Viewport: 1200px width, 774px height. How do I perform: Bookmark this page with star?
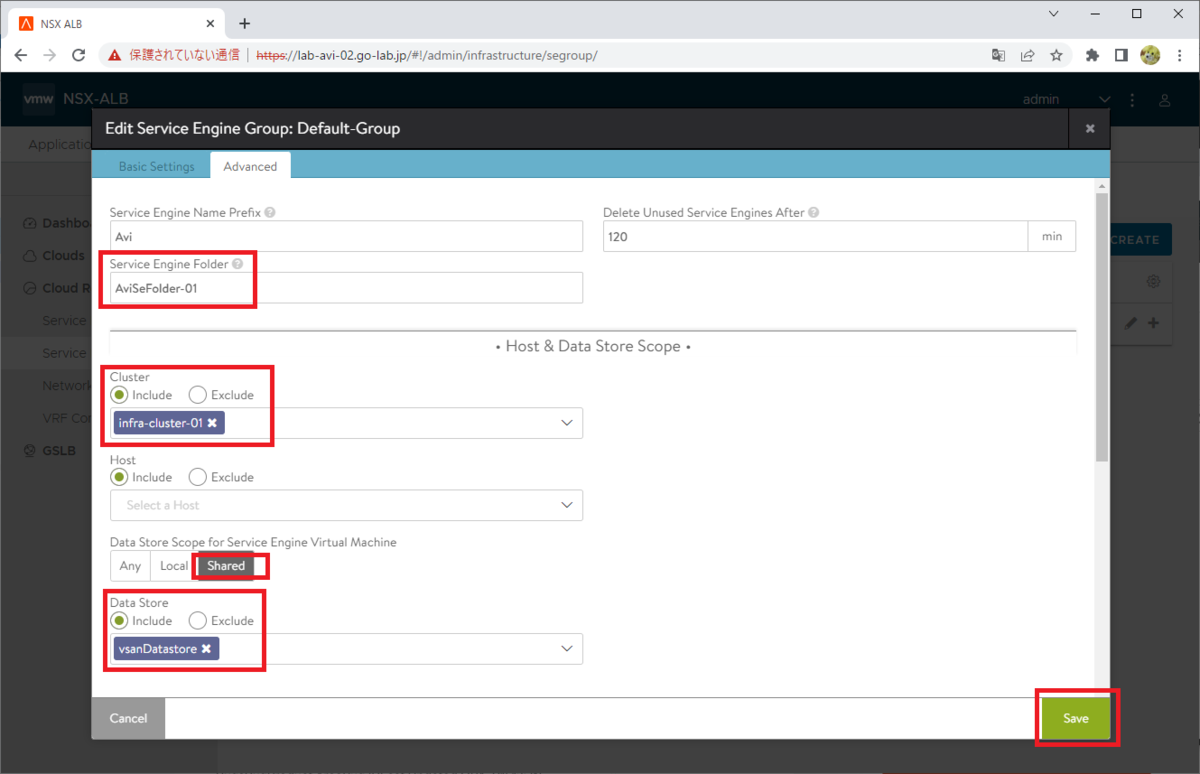[x=1056, y=56]
